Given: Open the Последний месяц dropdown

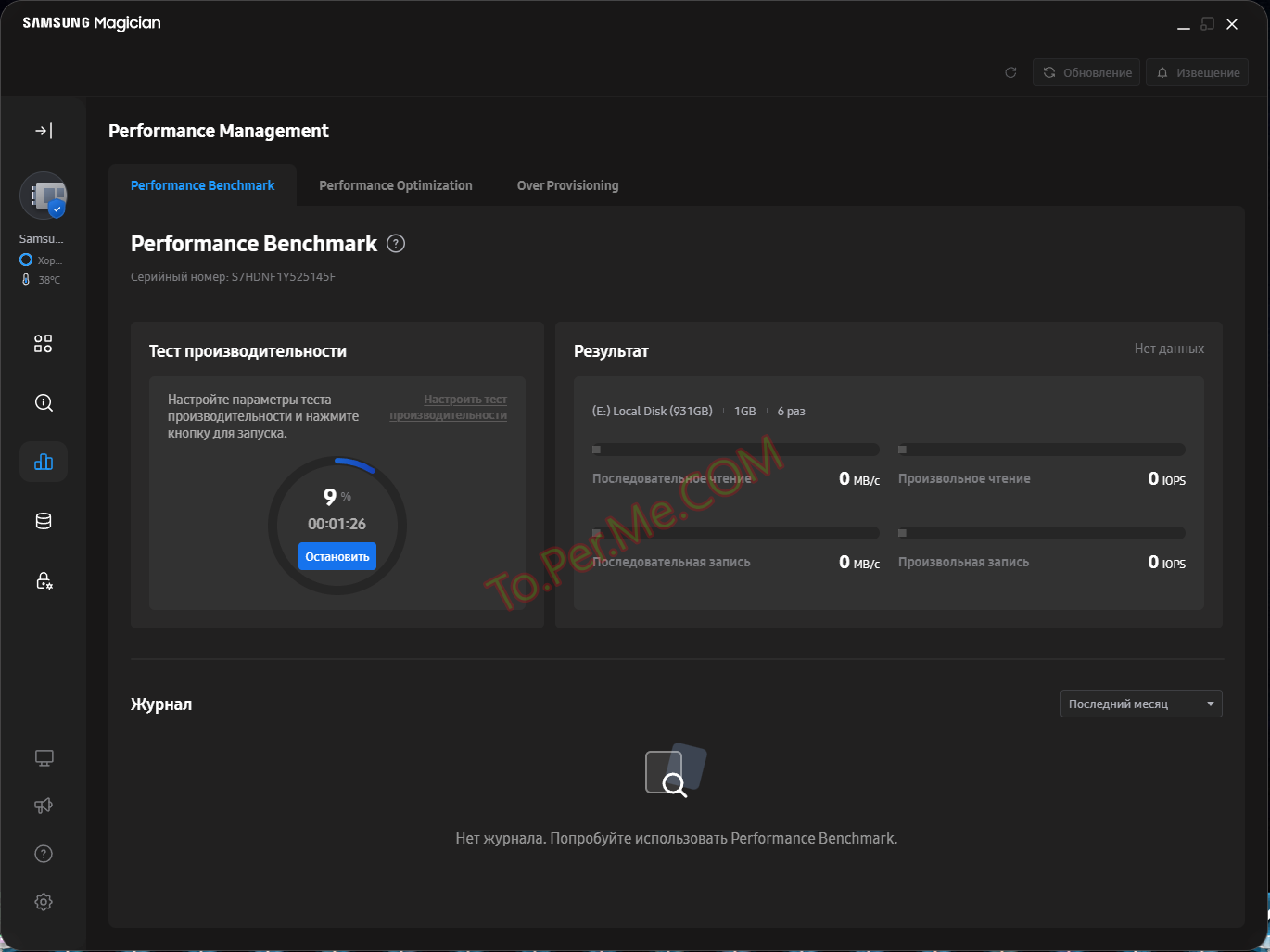Looking at the screenshot, I should (x=1140, y=704).
